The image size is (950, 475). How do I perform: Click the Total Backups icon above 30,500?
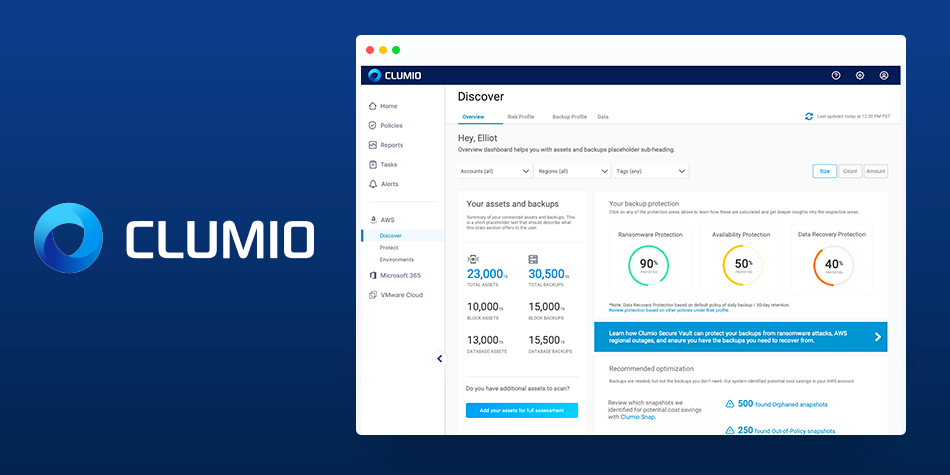tap(533, 259)
